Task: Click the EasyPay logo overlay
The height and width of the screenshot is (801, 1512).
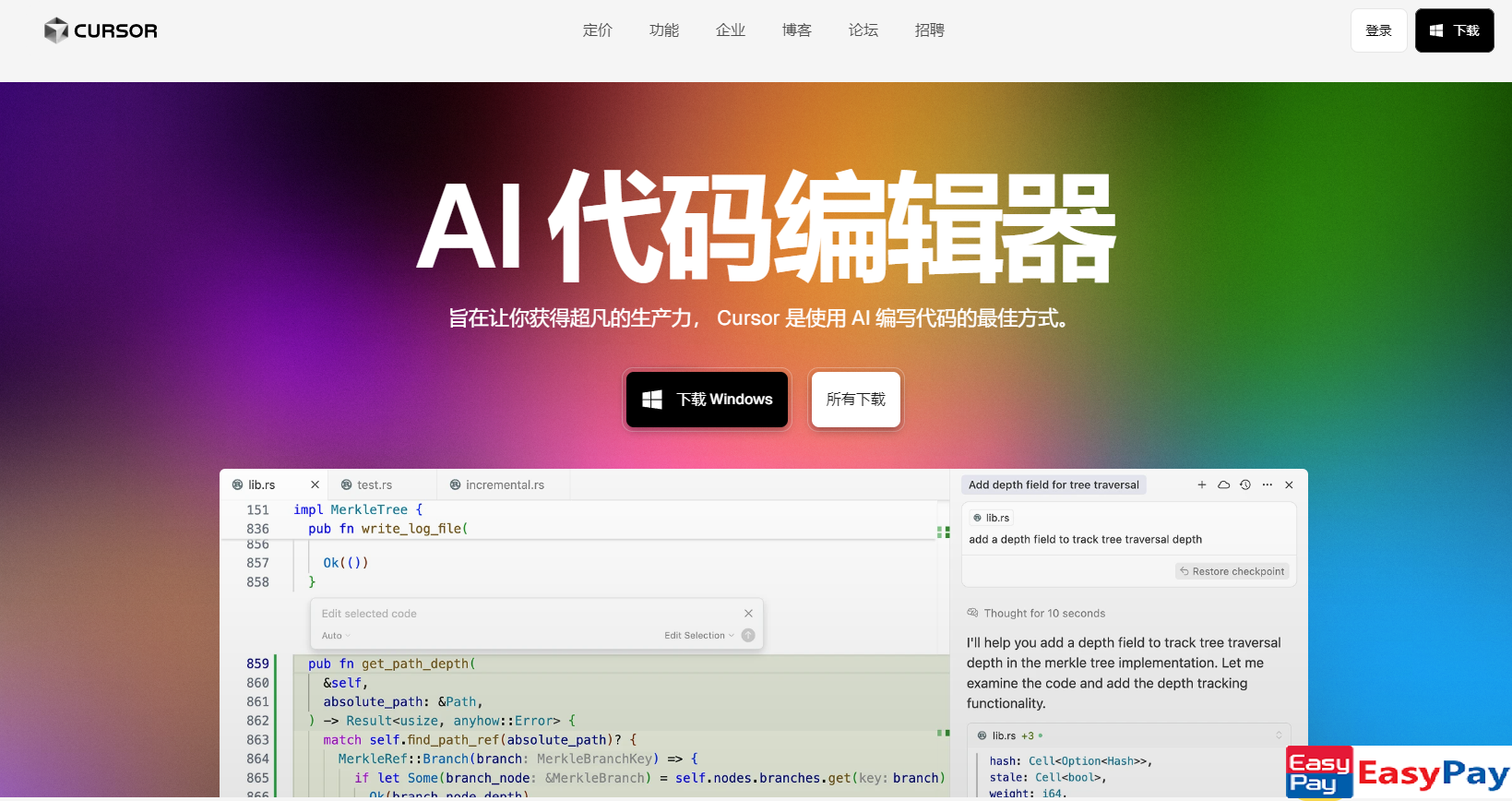Action: 1399,772
